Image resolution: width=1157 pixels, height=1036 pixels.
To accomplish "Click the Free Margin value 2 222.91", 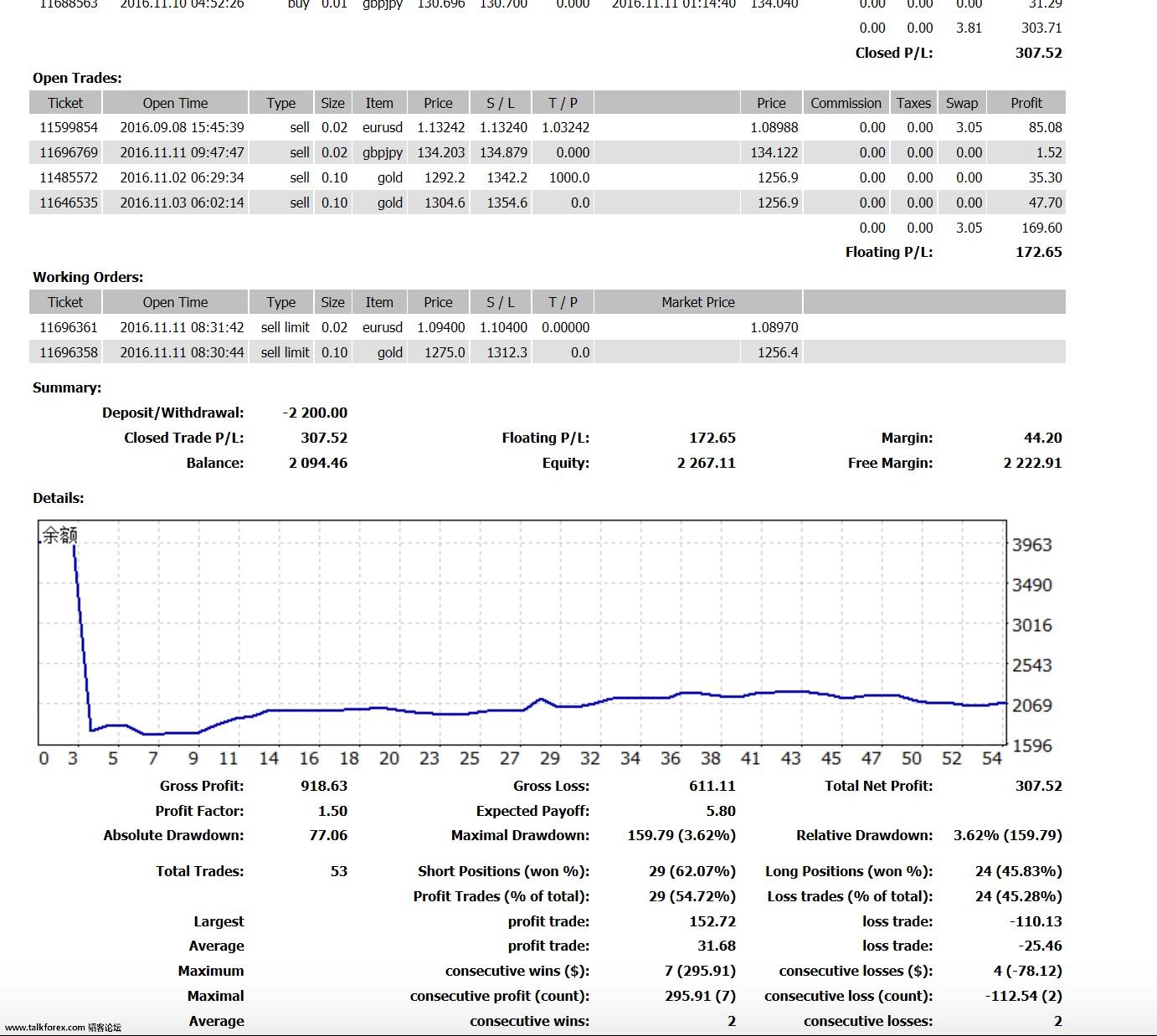I will coord(1033,463).
